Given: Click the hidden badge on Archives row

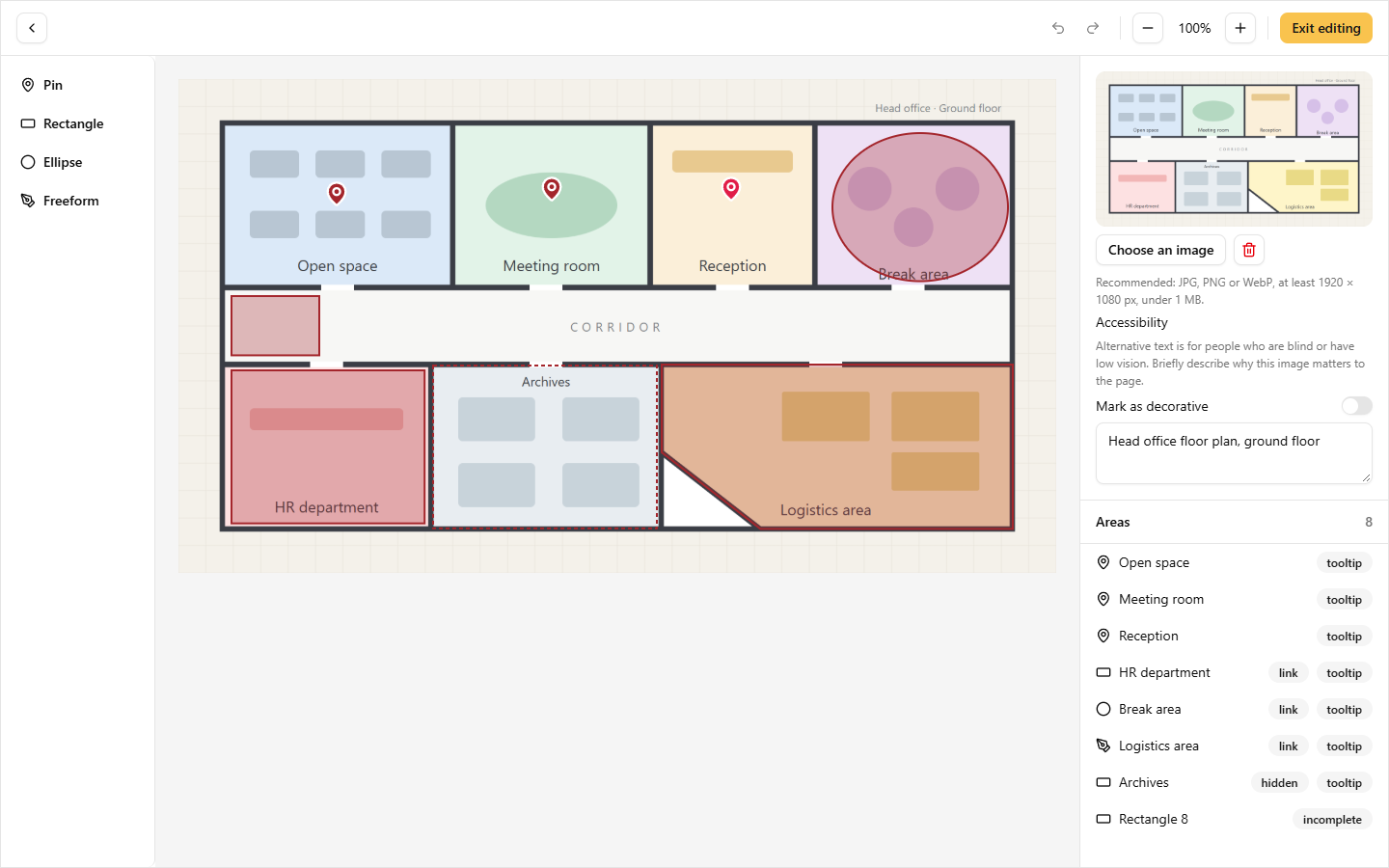Looking at the screenshot, I should (1279, 783).
